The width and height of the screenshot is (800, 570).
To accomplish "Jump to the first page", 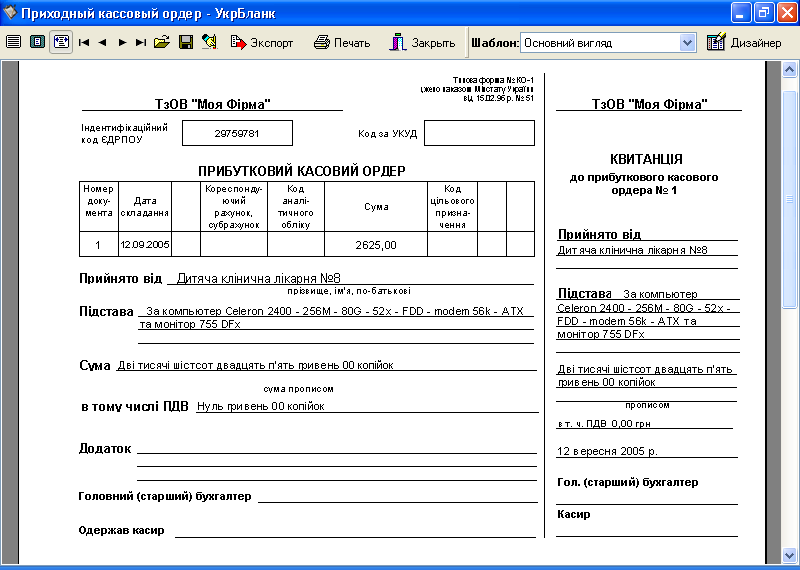I will (84, 43).
